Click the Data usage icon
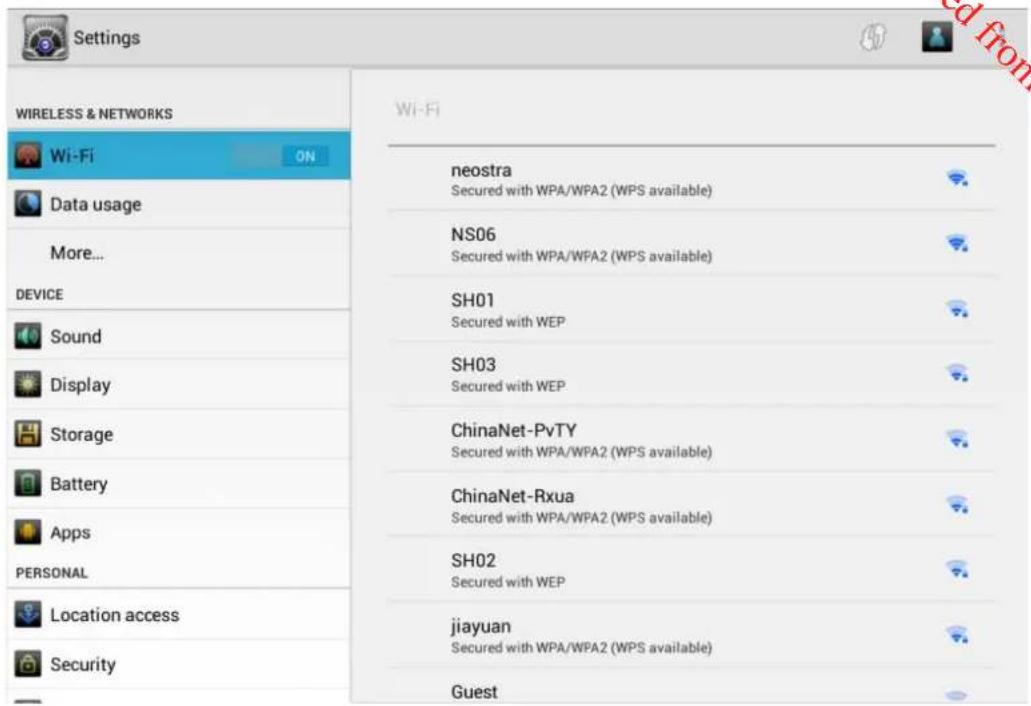Viewport: 1031px width, 706px height. [x=28, y=204]
